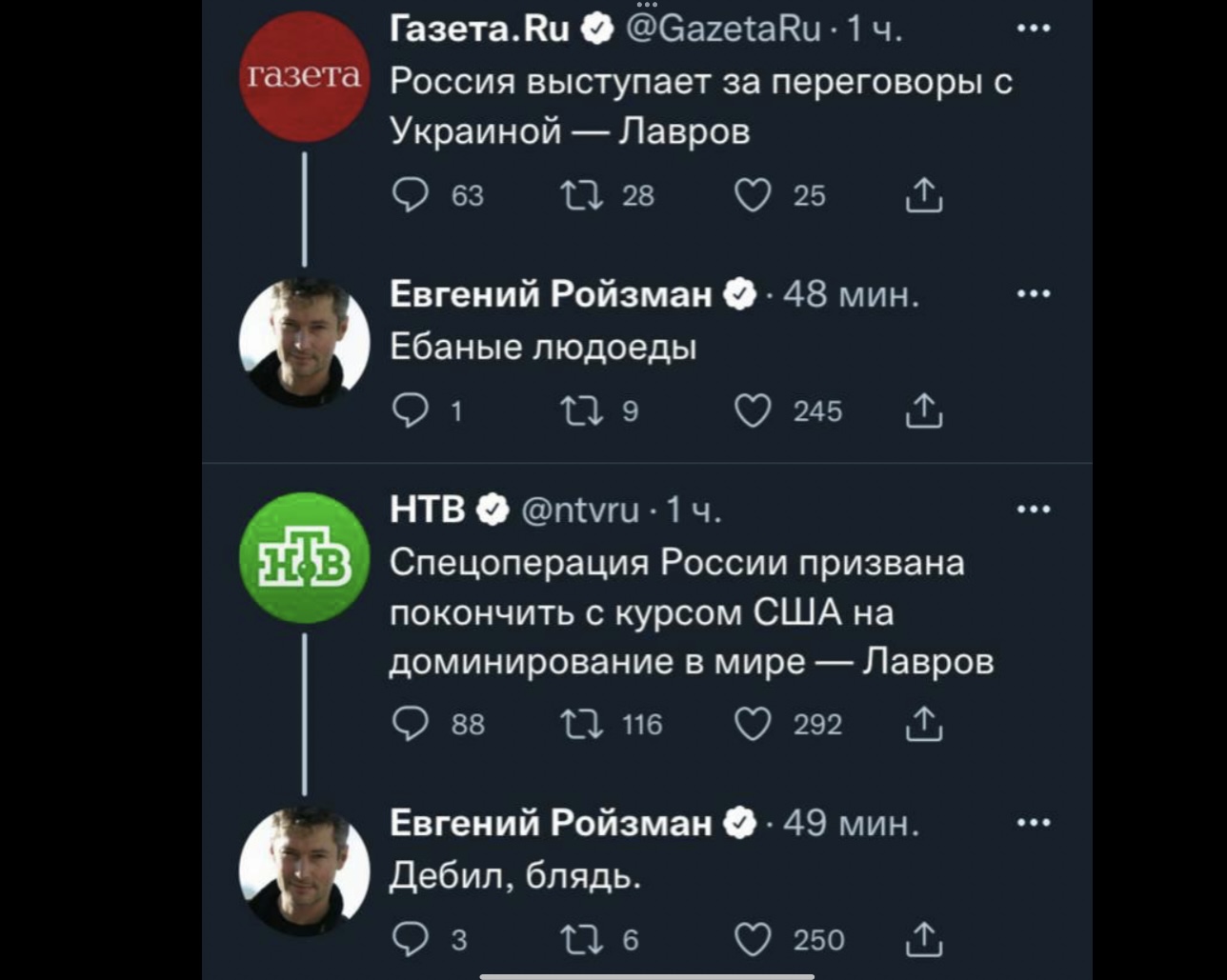Retweet the Газета.Ru tweet about переговоры
Screen dimensions: 1227x980
pos(580,195)
